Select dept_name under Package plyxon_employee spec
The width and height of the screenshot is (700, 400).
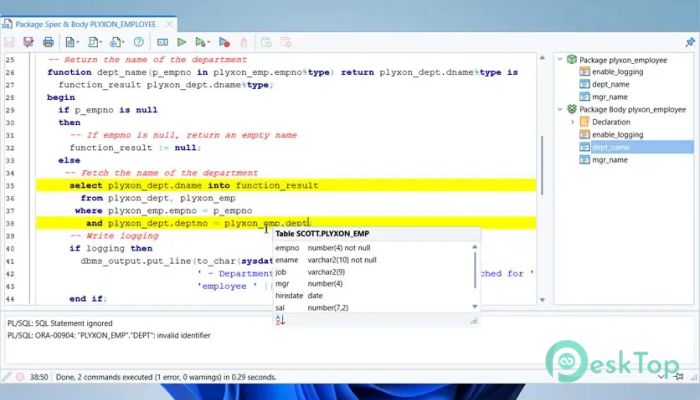[610, 84]
